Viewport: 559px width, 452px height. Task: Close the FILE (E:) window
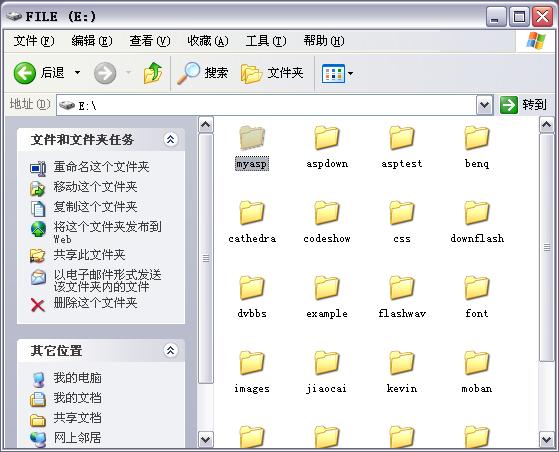[x=542, y=17]
